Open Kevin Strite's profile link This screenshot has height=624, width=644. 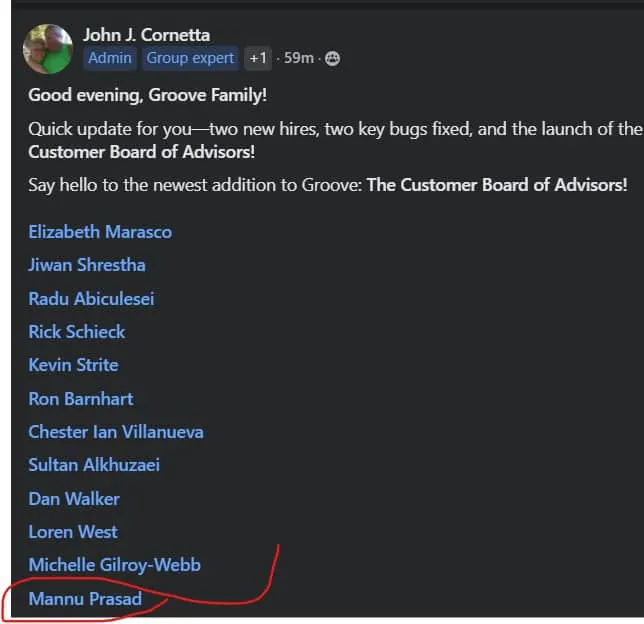click(74, 365)
